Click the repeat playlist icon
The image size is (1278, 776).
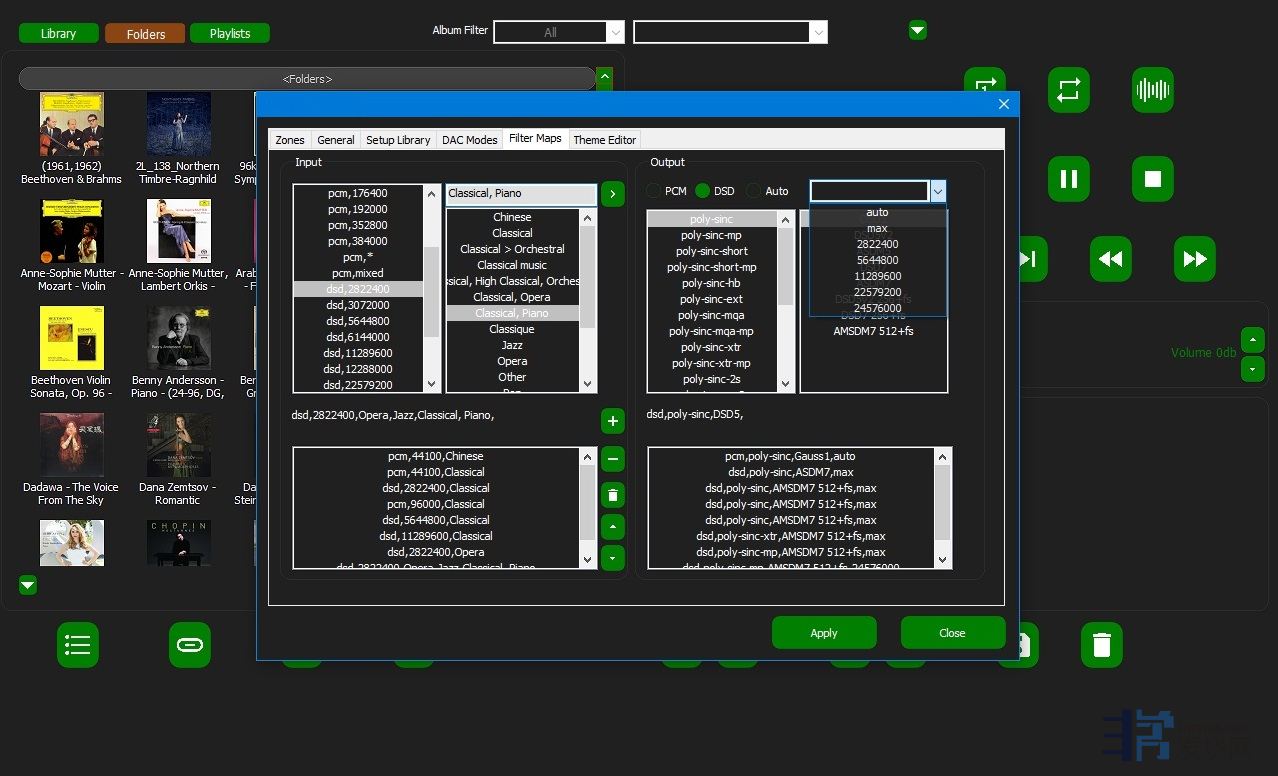pos(1068,91)
